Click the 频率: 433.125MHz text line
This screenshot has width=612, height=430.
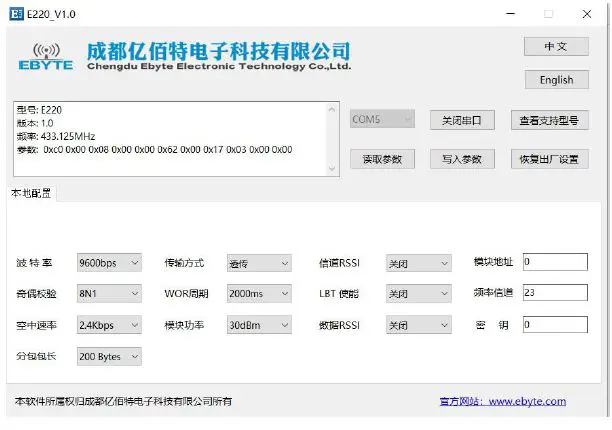56,136
